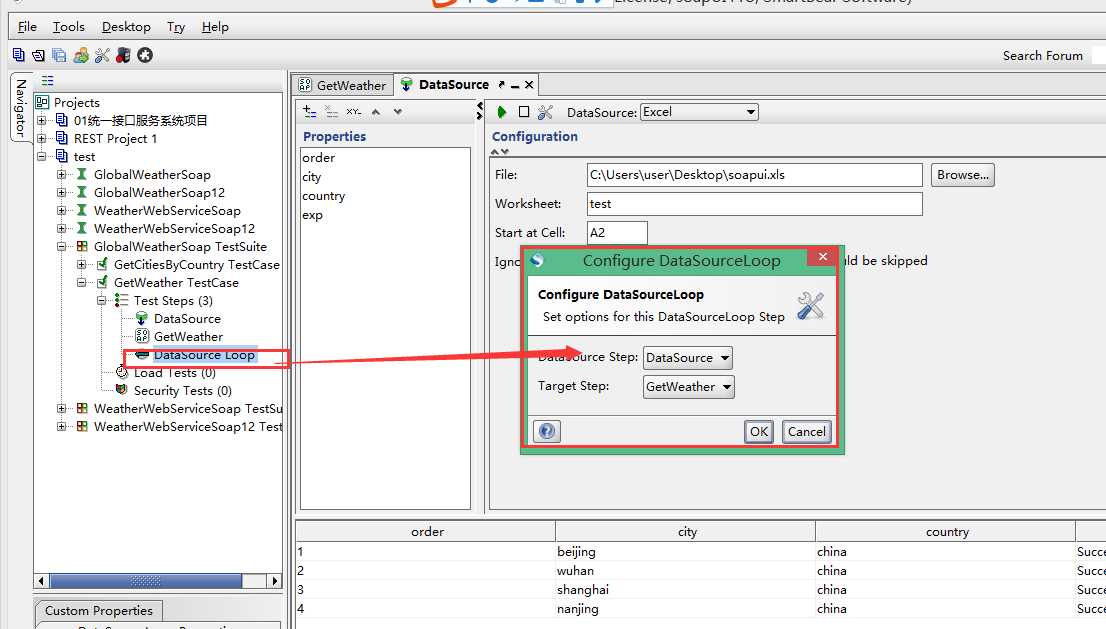Screen dimensions: 1106x629
Task: Expand the 01统一接口服务系统项目 project node
Action: pyautogui.click(x=42, y=121)
